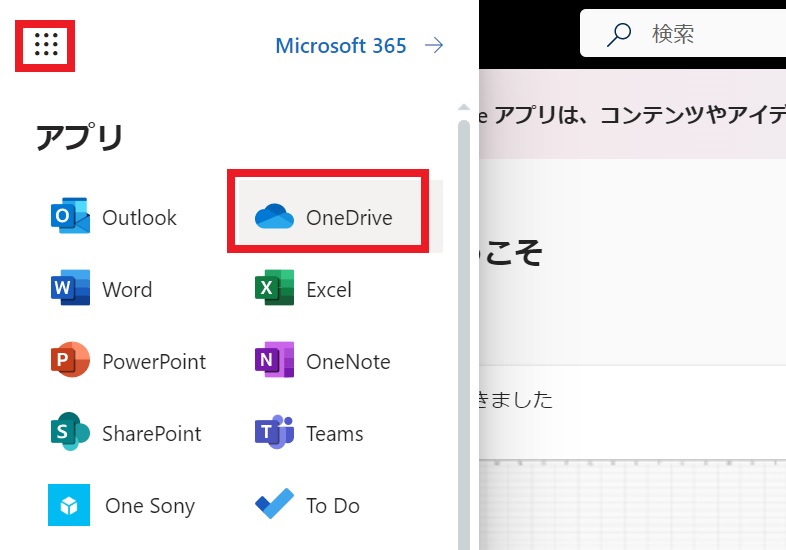Screen dimensions: 786x550
Task: Choose the Excel label in apps list
Action: tap(329, 290)
